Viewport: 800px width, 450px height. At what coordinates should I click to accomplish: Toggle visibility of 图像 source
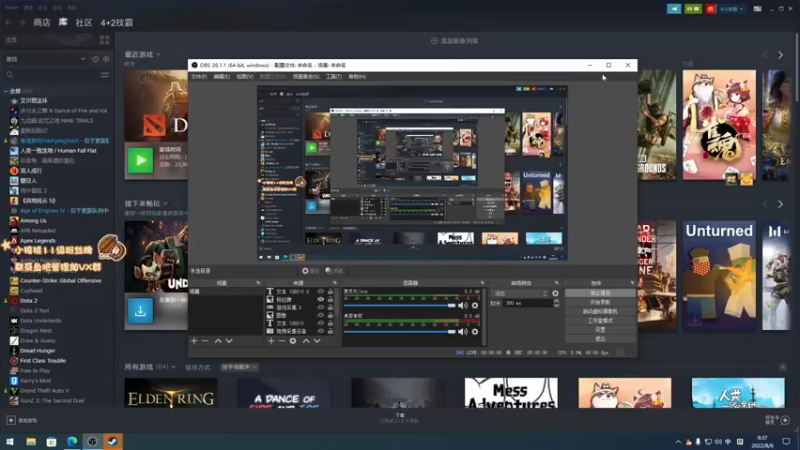coord(320,315)
